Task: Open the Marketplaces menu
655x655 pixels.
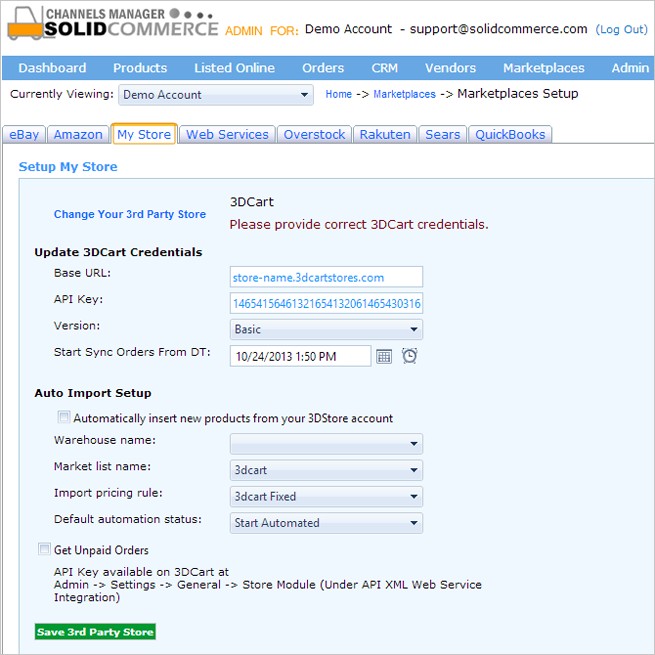Action: [543, 68]
